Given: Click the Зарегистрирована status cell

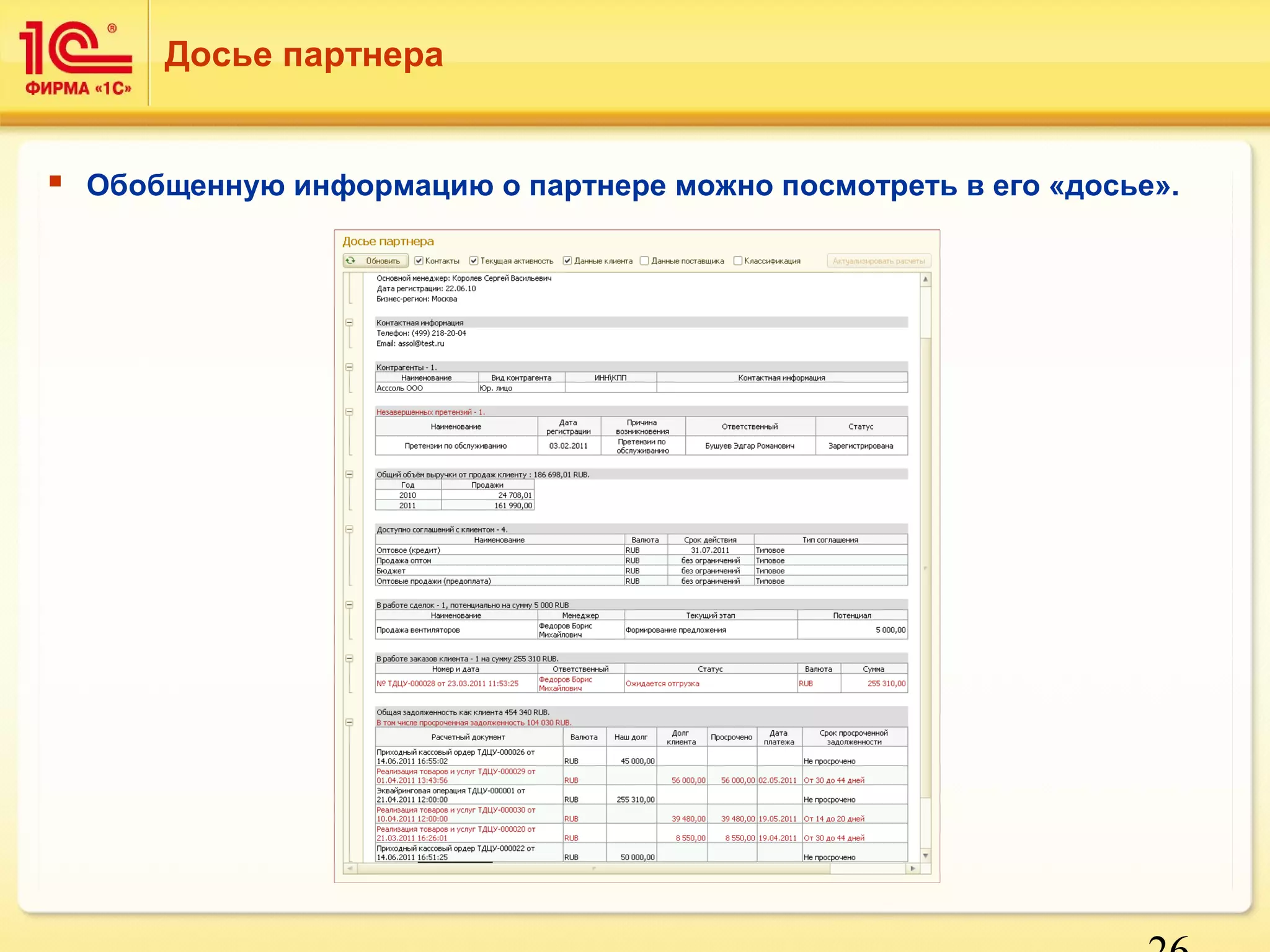Looking at the screenshot, I should (x=861, y=446).
